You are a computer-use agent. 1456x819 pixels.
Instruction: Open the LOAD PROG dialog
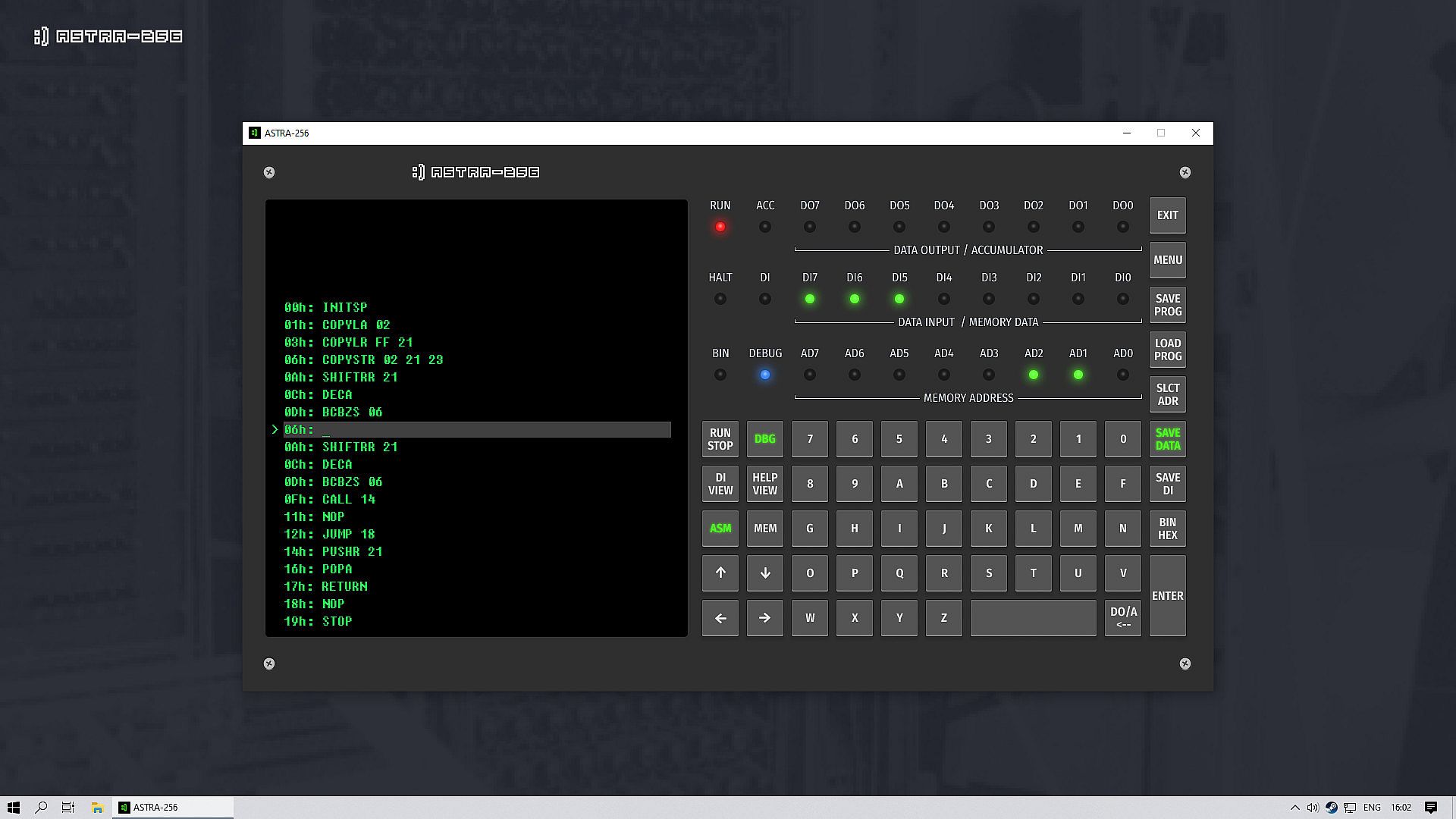[x=1167, y=350]
